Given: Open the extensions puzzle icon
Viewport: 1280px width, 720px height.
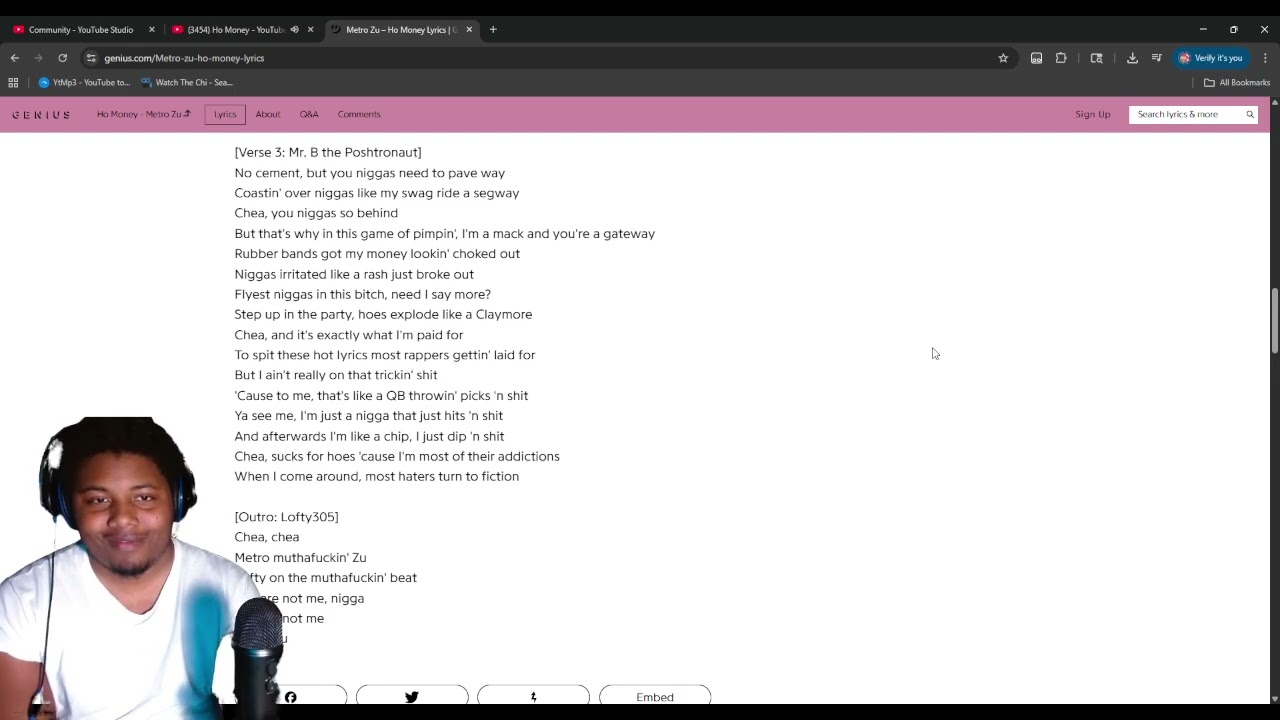Looking at the screenshot, I should click(1061, 58).
